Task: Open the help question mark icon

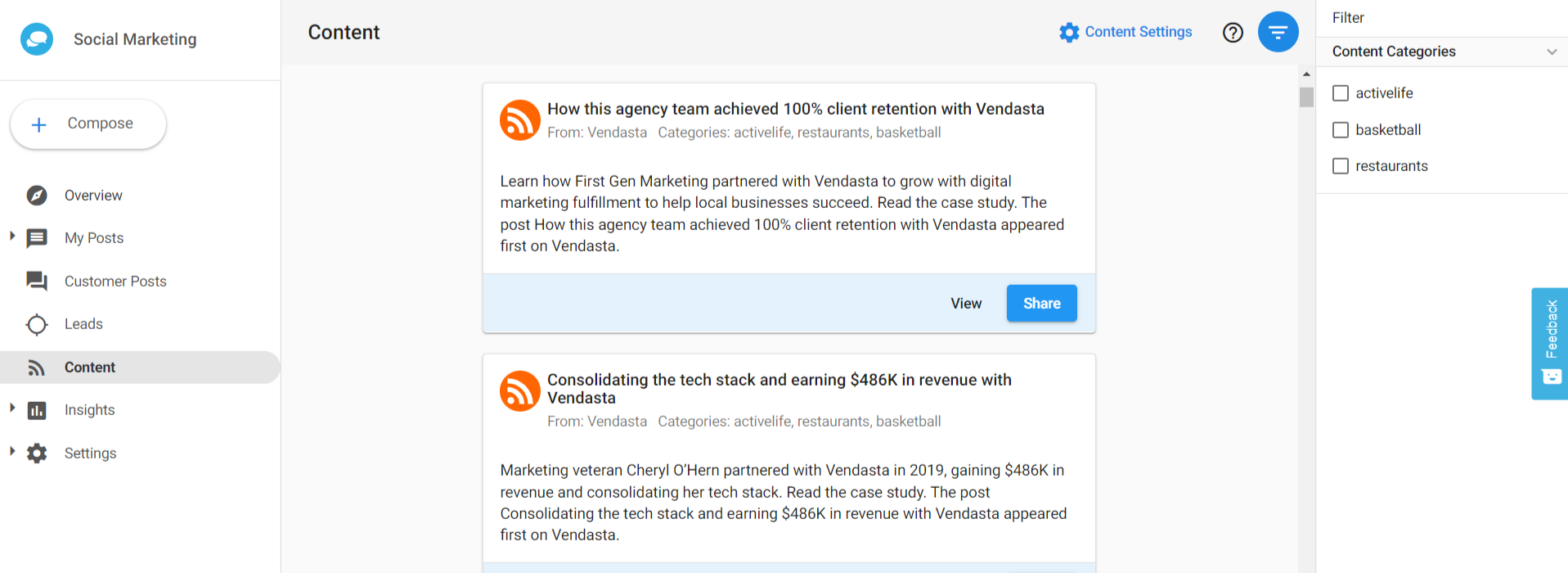Action: pyautogui.click(x=1233, y=32)
